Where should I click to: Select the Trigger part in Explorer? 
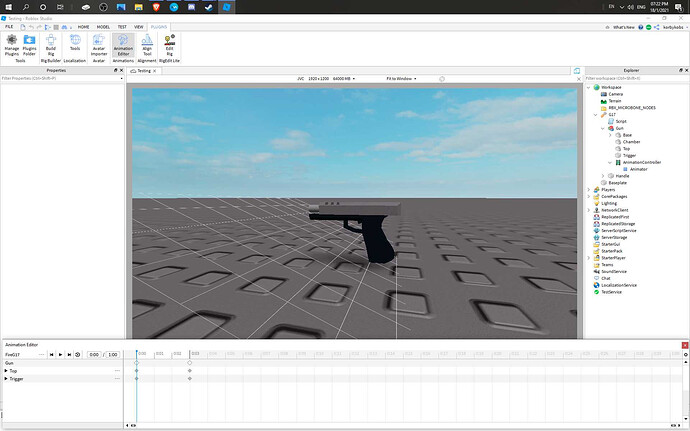(x=629, y=155)
